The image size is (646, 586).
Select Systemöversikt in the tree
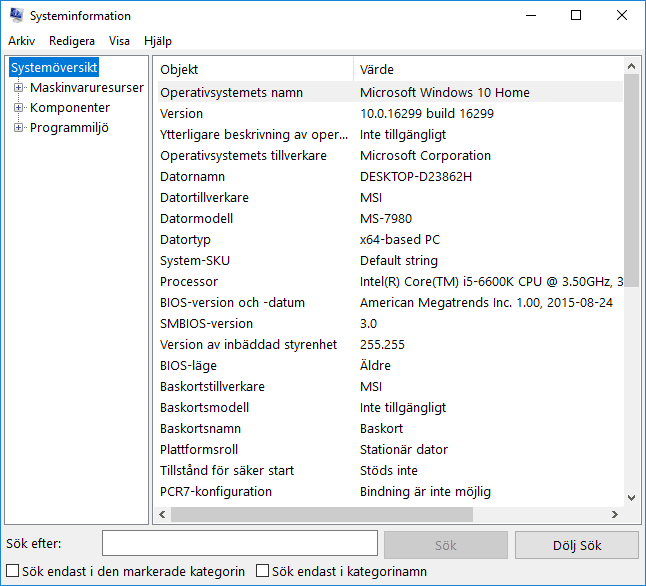coord(54,67)
